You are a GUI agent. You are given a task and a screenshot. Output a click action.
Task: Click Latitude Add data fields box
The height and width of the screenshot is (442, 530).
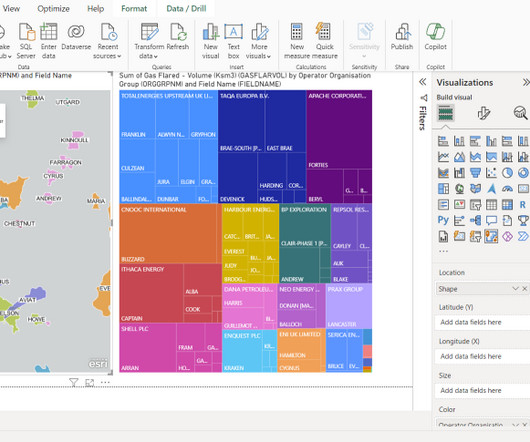point(483,322)
